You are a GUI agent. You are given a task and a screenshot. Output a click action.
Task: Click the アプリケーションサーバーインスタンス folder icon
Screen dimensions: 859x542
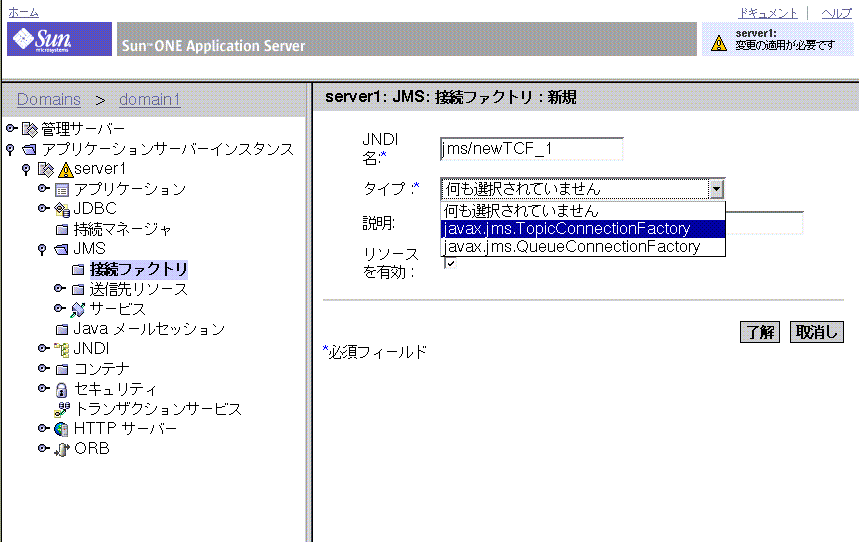[30, 149]
